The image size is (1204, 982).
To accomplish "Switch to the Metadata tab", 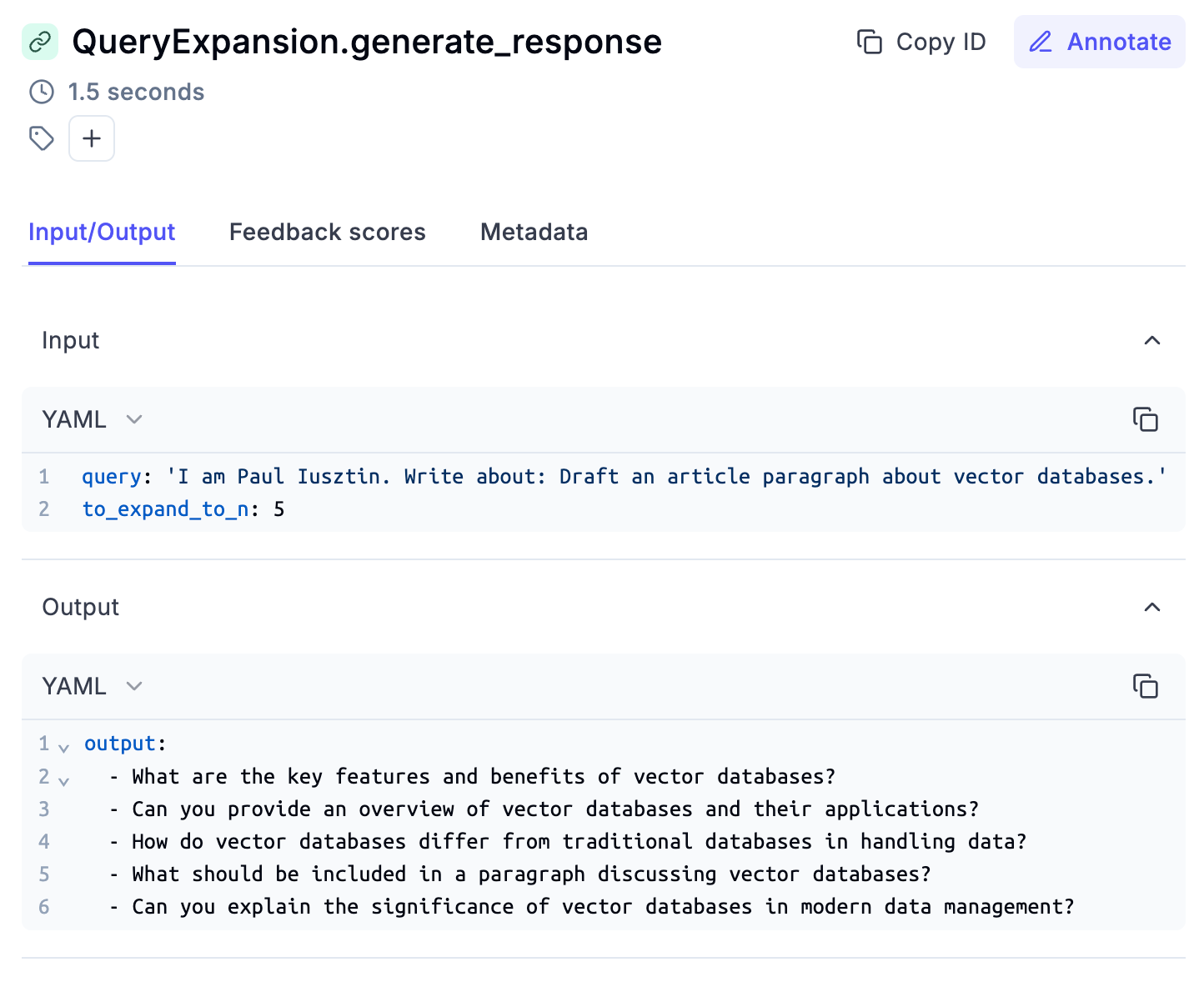I will coord(534,232).
